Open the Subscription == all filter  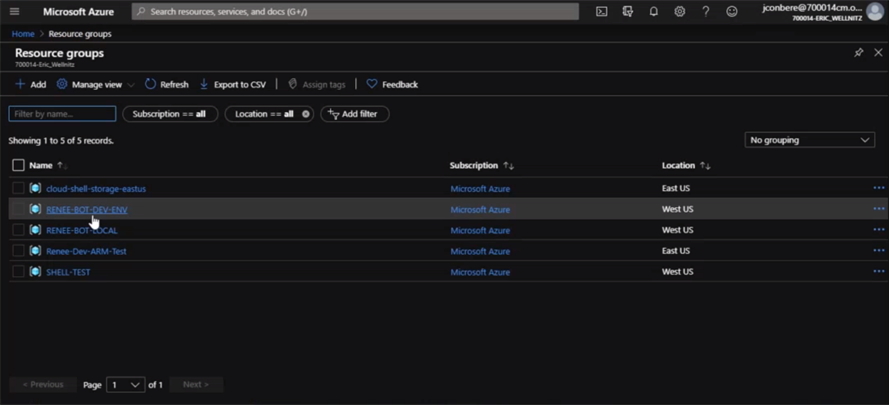[170, 114]
